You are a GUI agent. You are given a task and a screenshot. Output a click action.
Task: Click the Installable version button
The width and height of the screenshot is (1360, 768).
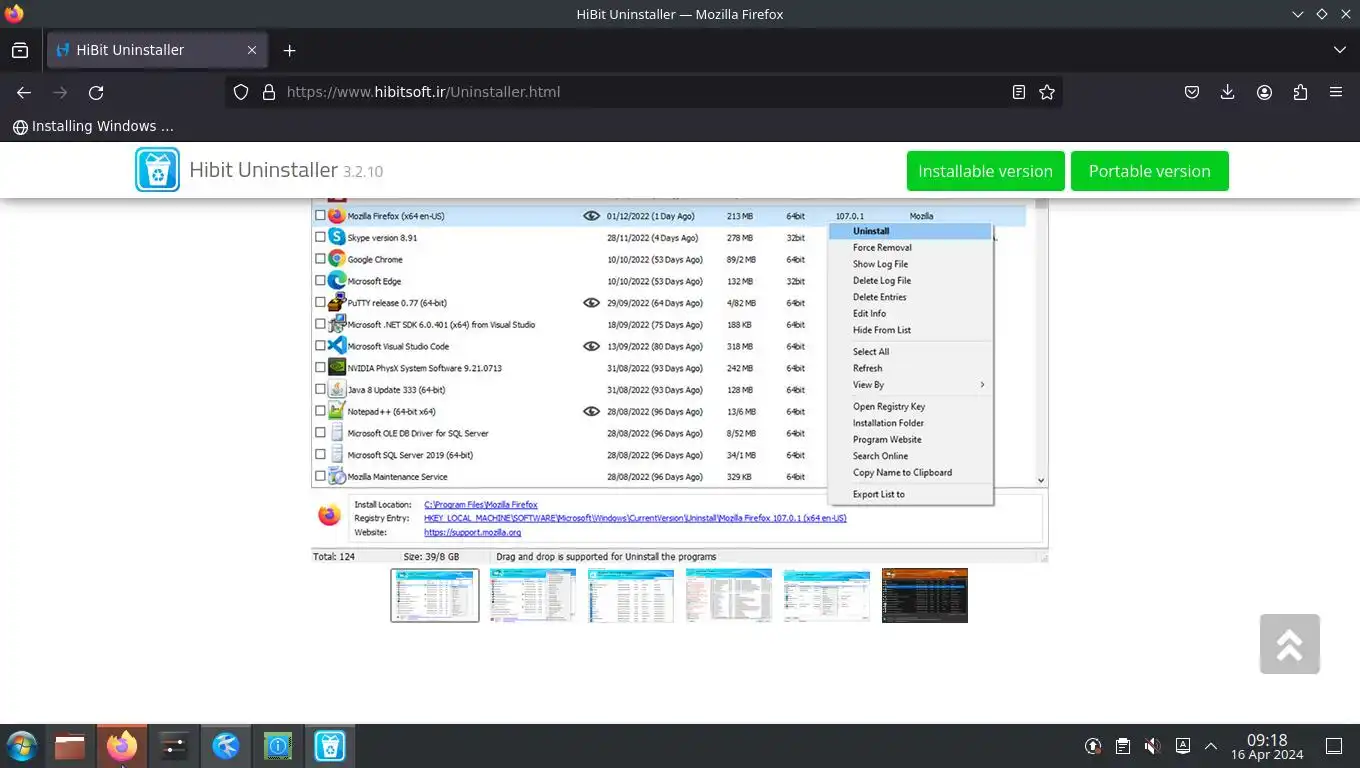(985, 171)
